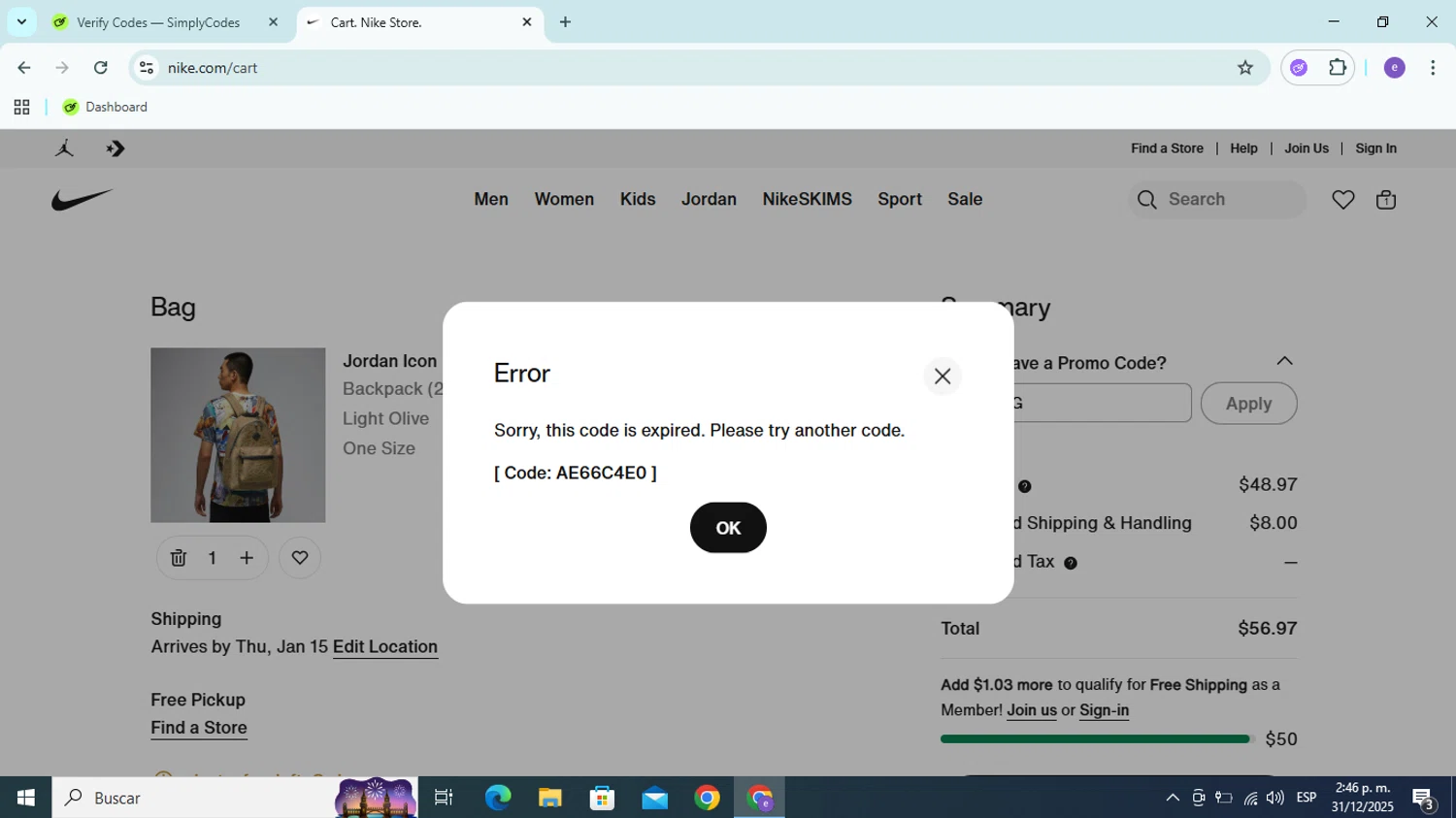The image size is (1456, 818).
Task: Close the Cart. Nike Store tab
Action: [527, 22]
